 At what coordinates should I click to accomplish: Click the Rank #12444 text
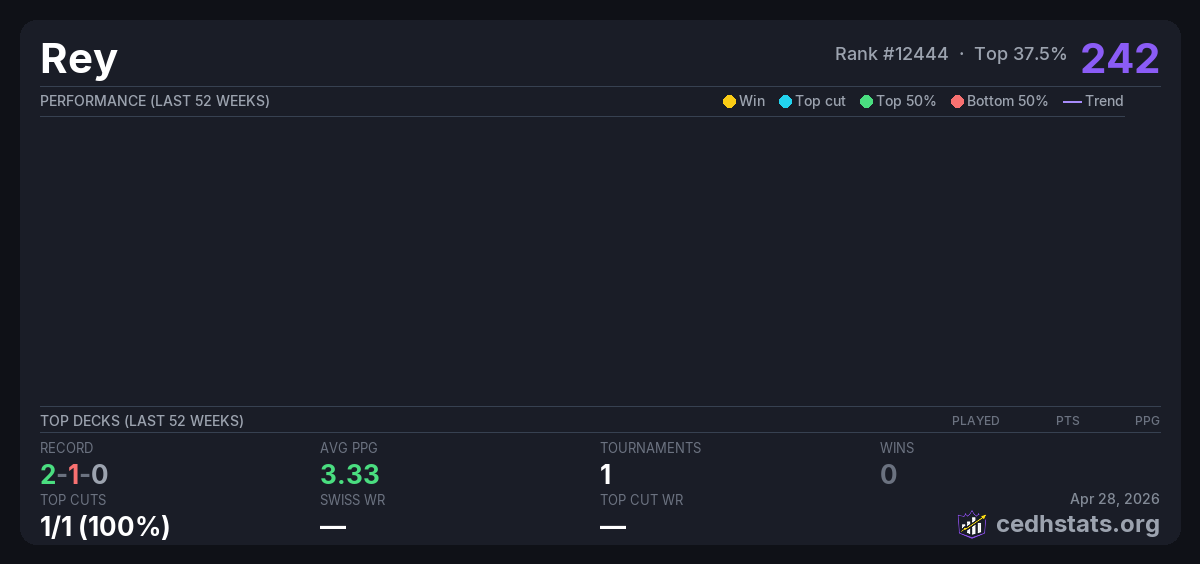[x=891, y=54]
